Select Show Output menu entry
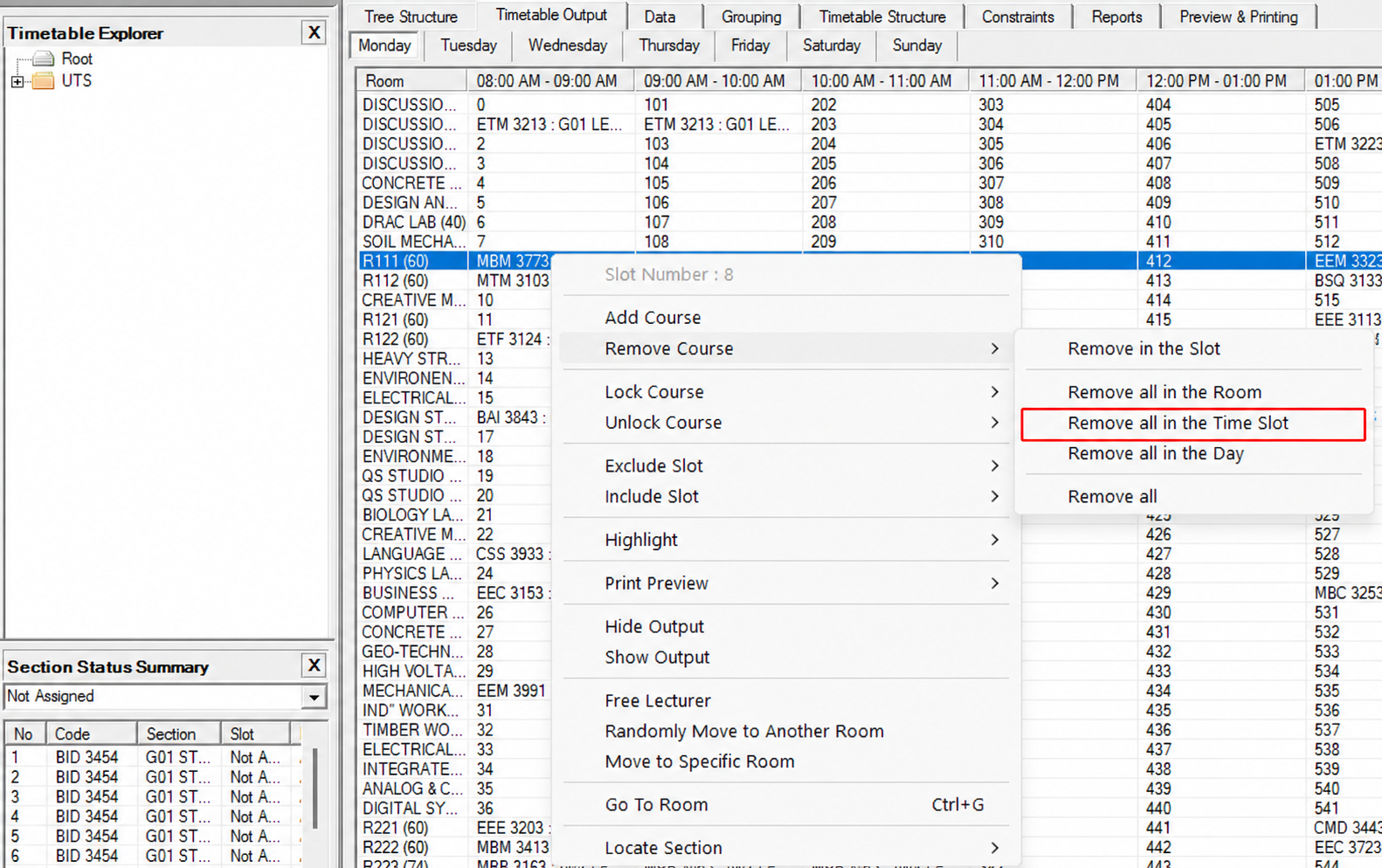The height and width of the screenshot is (868, 1382). (x=786, y=658)
